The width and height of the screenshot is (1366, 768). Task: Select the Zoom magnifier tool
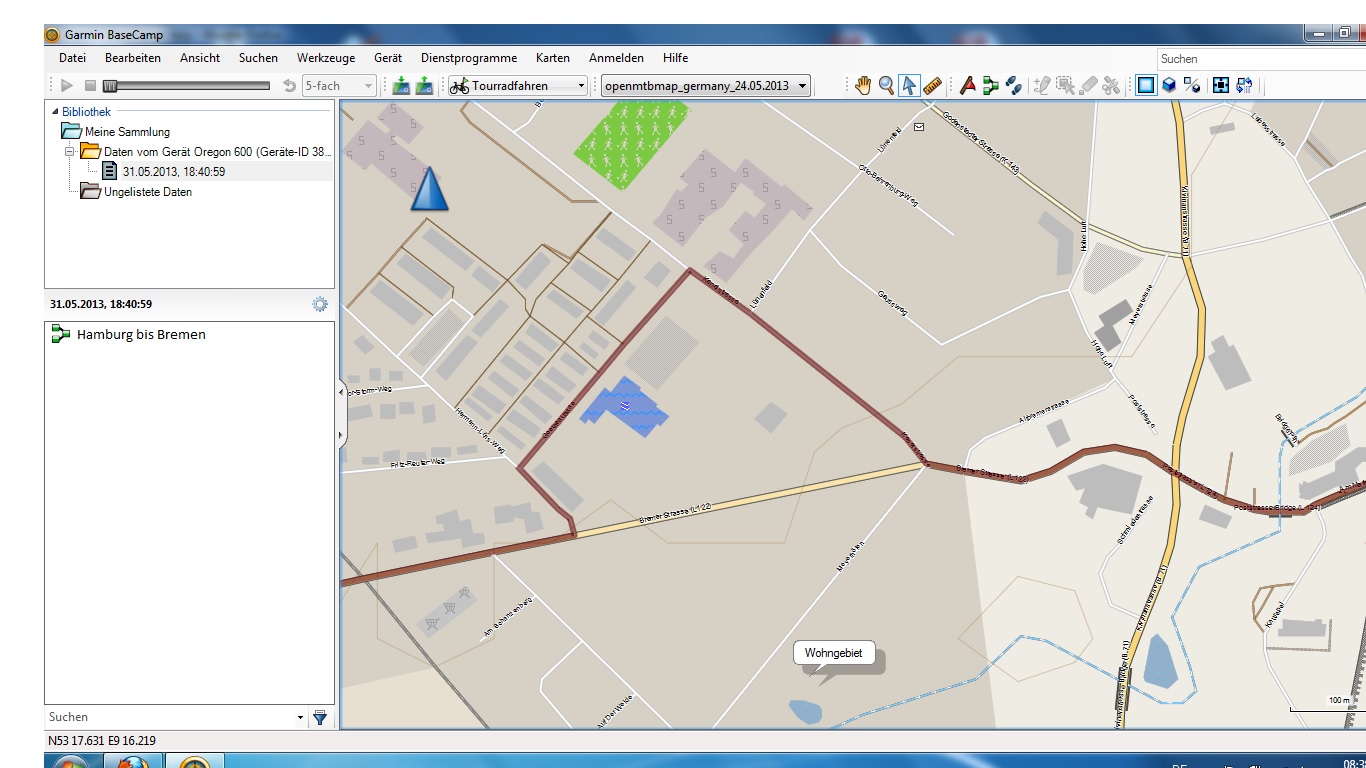click(886, 86)
